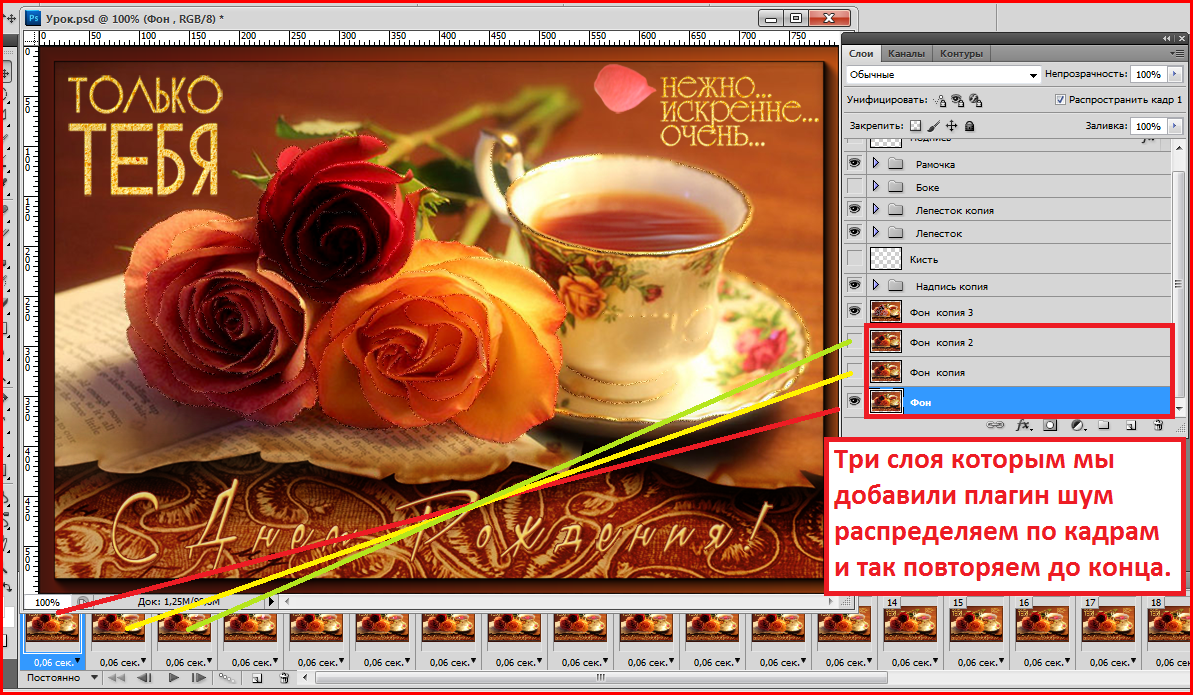Expand the Рамочка group

point(876,164)
